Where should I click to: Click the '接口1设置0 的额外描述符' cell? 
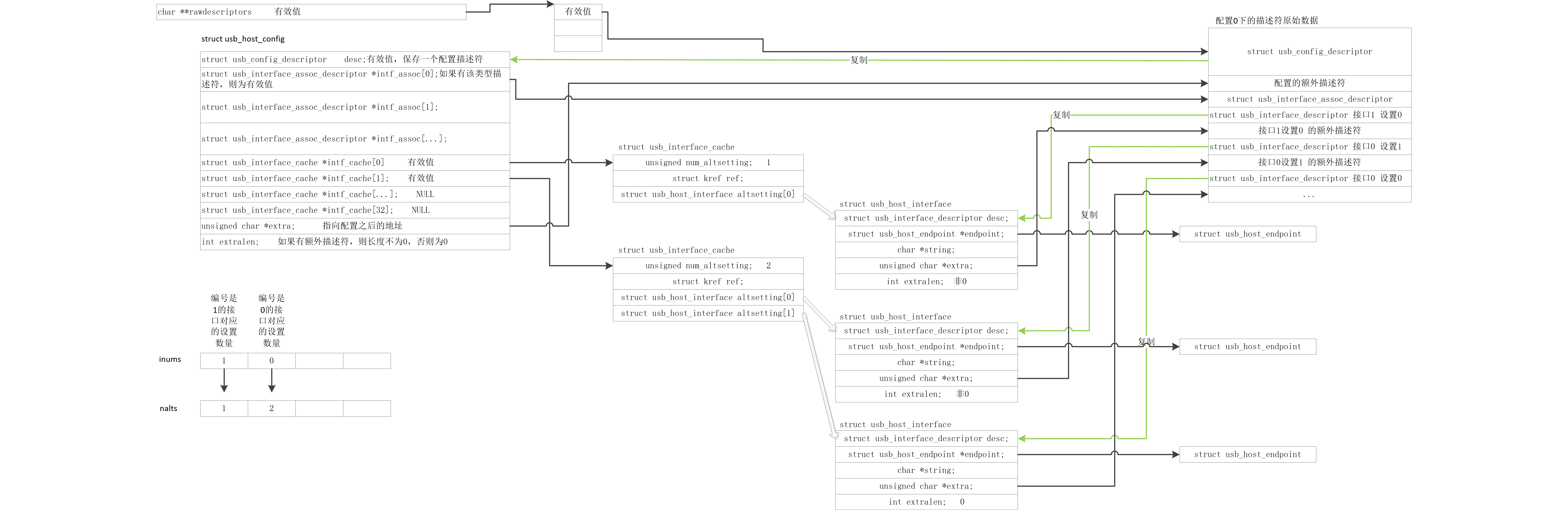pyautogui.click(x=1309, y=131)
